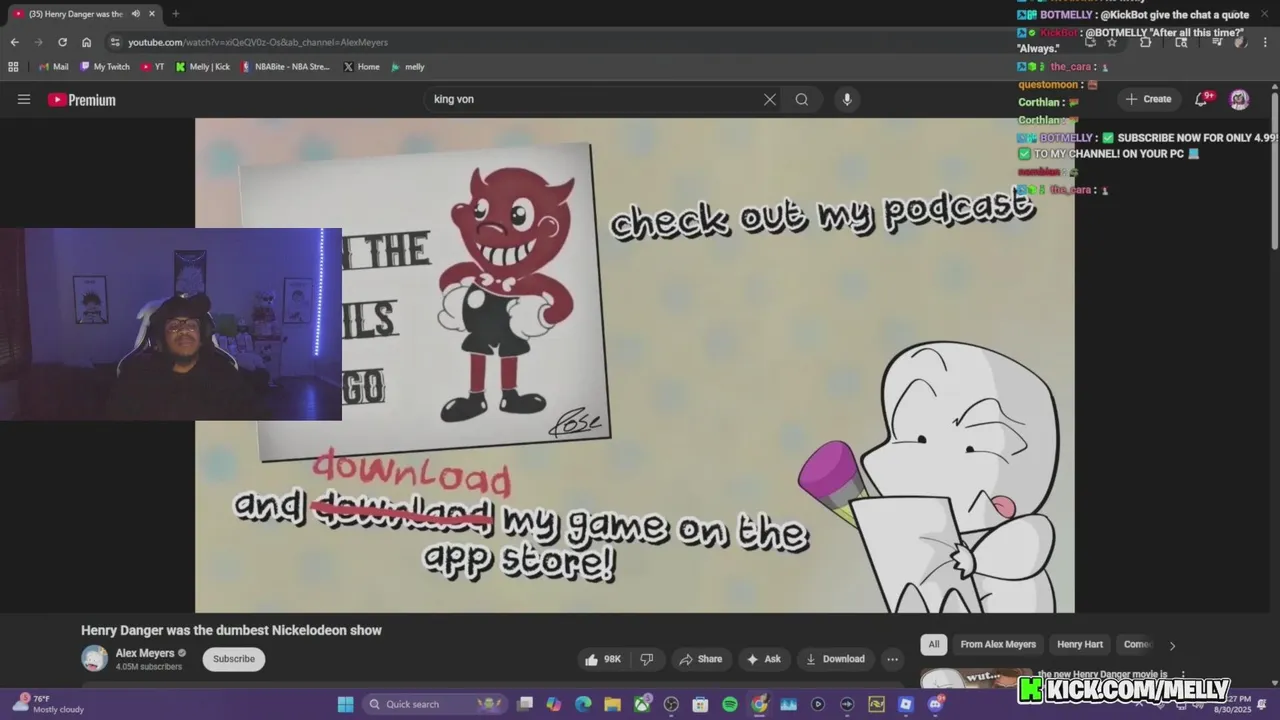
Task: Open the 'melly' bookmark
Action: tap(408, 67)
